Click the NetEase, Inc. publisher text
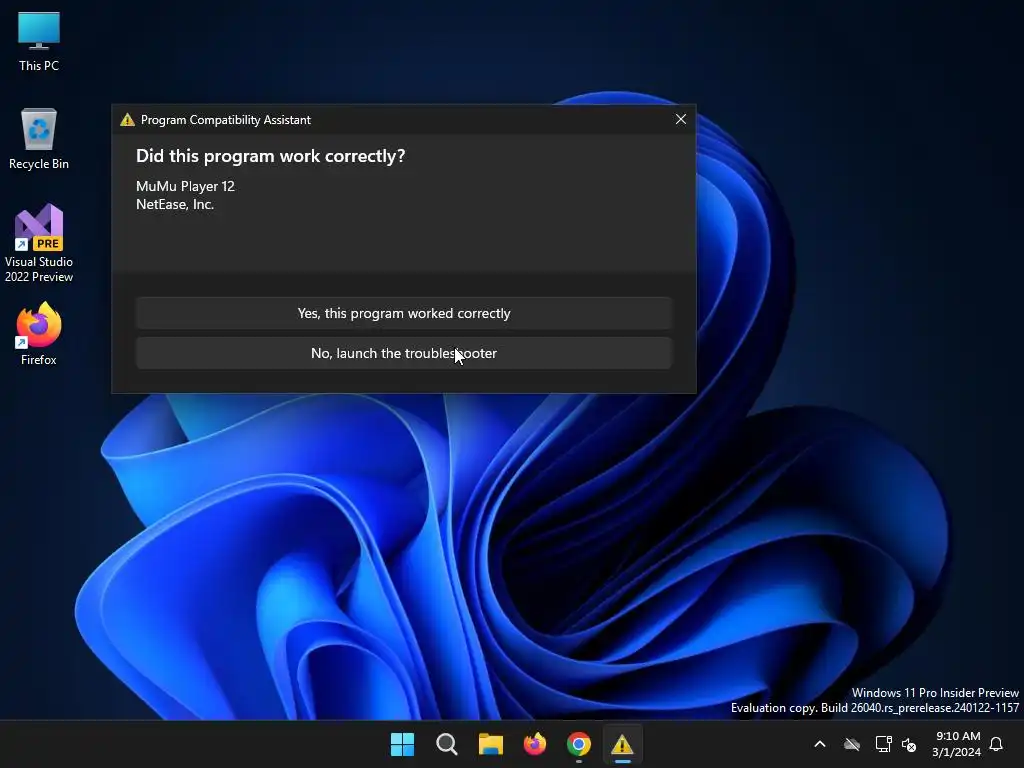Image resolution: width=1024 pixels, height=768 pixels. click(175, 204)
